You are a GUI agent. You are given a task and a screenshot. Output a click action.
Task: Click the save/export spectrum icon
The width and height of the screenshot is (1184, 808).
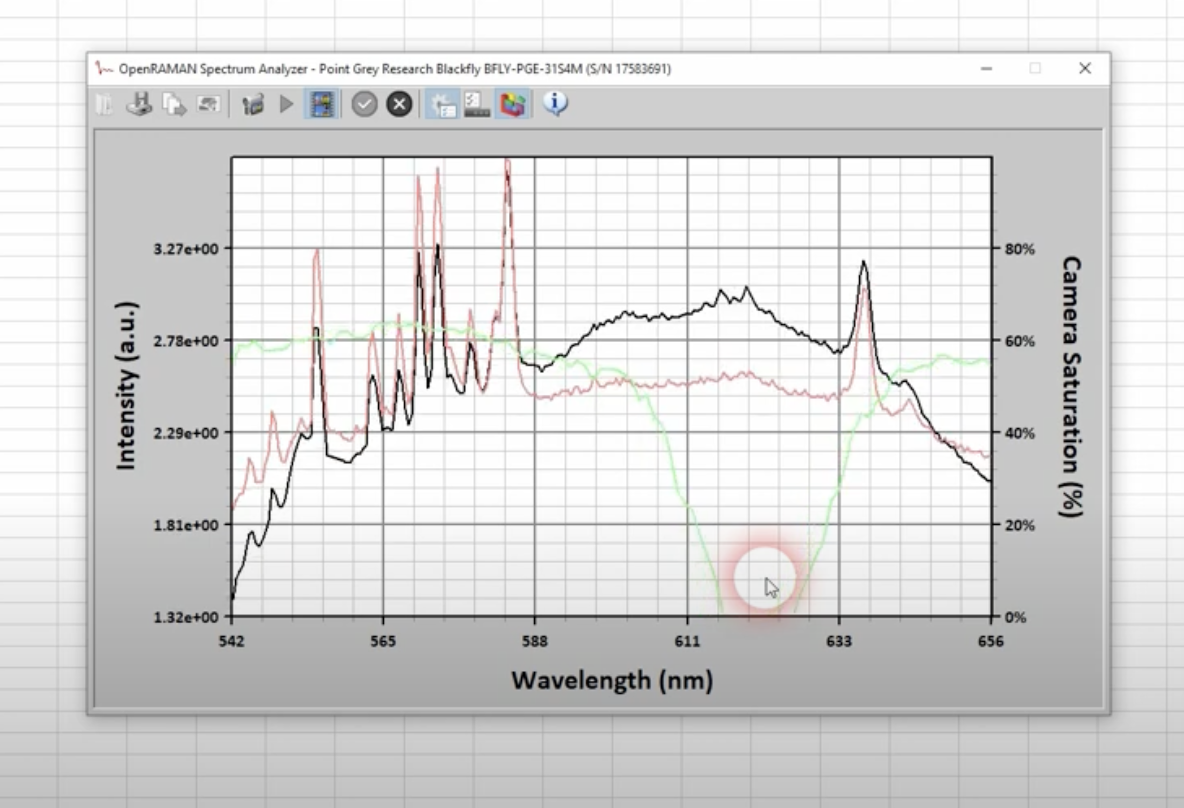(138, 104)
